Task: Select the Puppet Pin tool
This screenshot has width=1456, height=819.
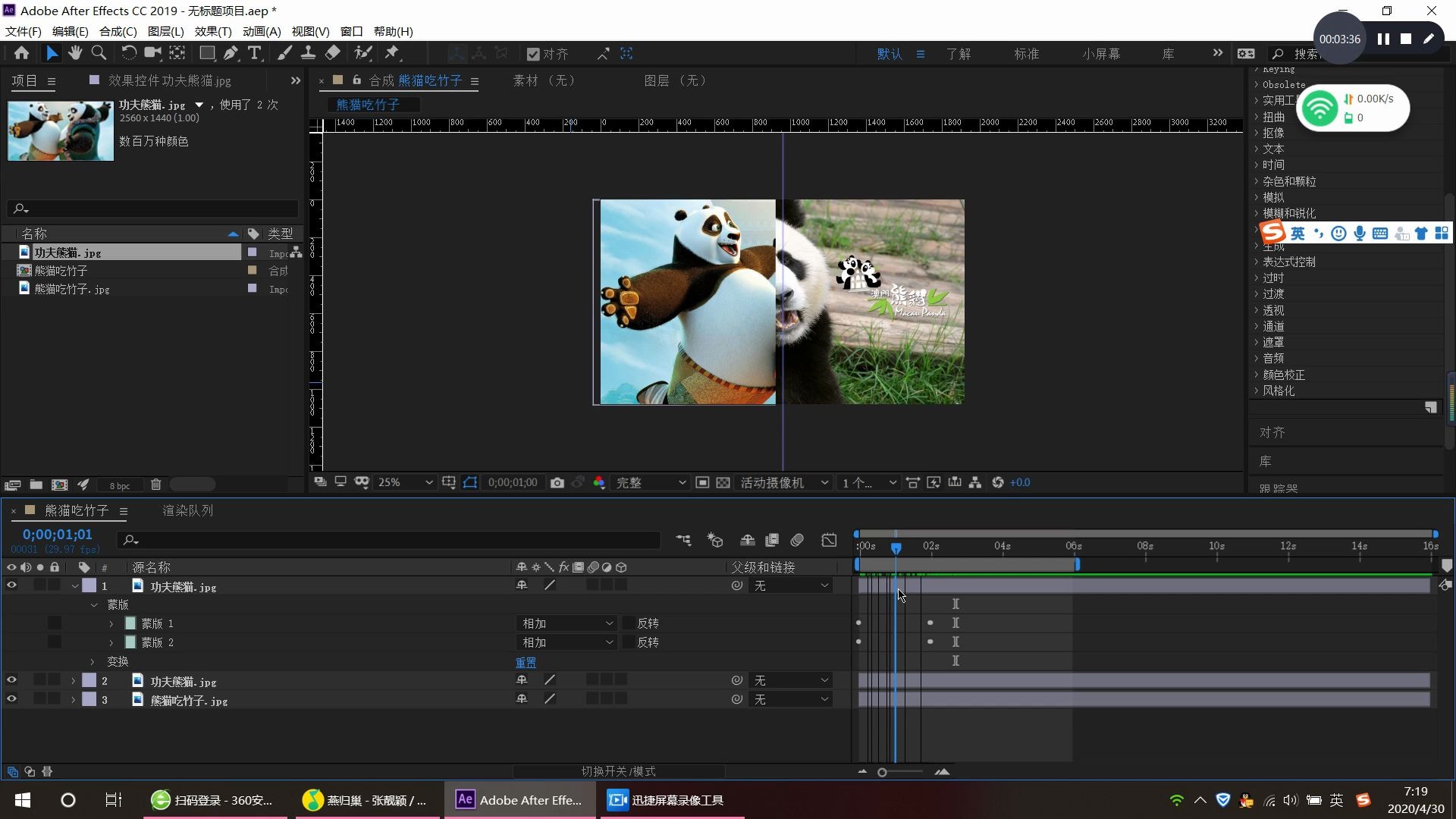Action: pos(392,53)
